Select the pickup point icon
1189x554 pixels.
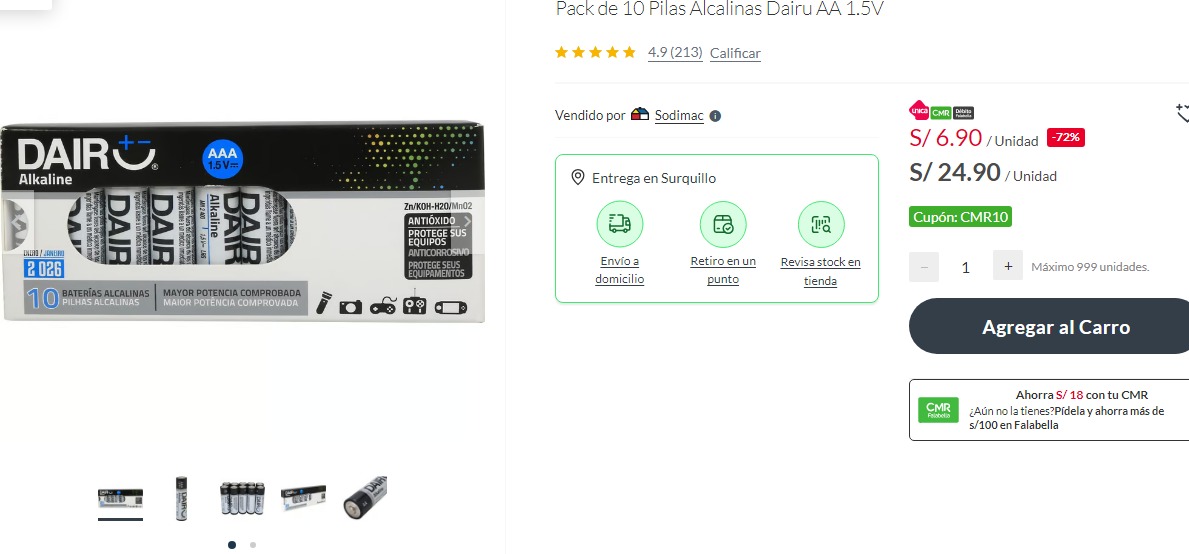coord(723,224)
